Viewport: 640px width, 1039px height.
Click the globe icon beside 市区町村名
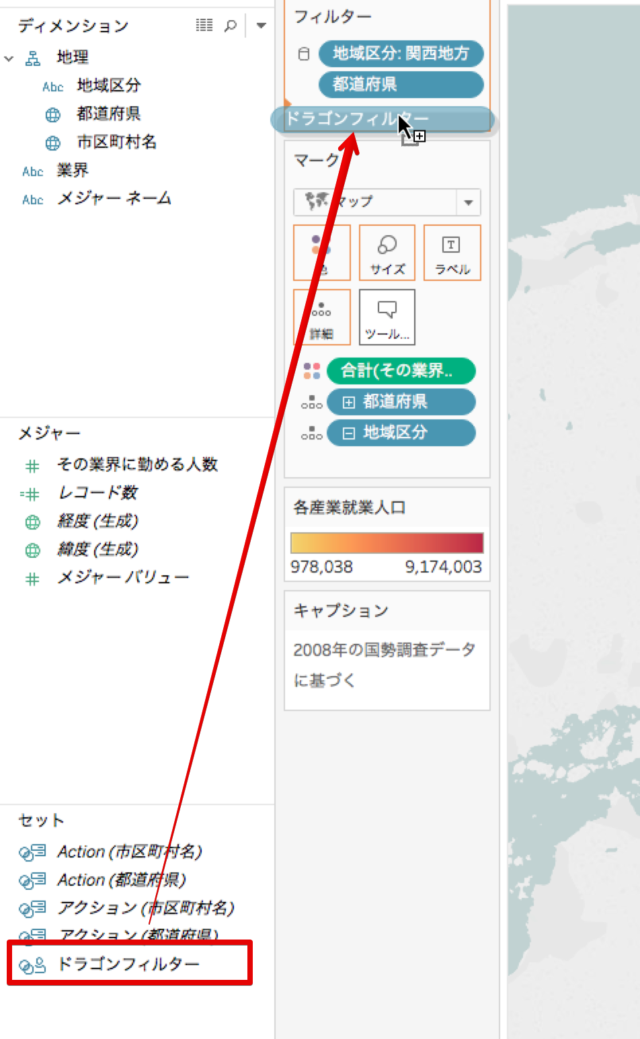pyautogui.click(x=52, y=143)
